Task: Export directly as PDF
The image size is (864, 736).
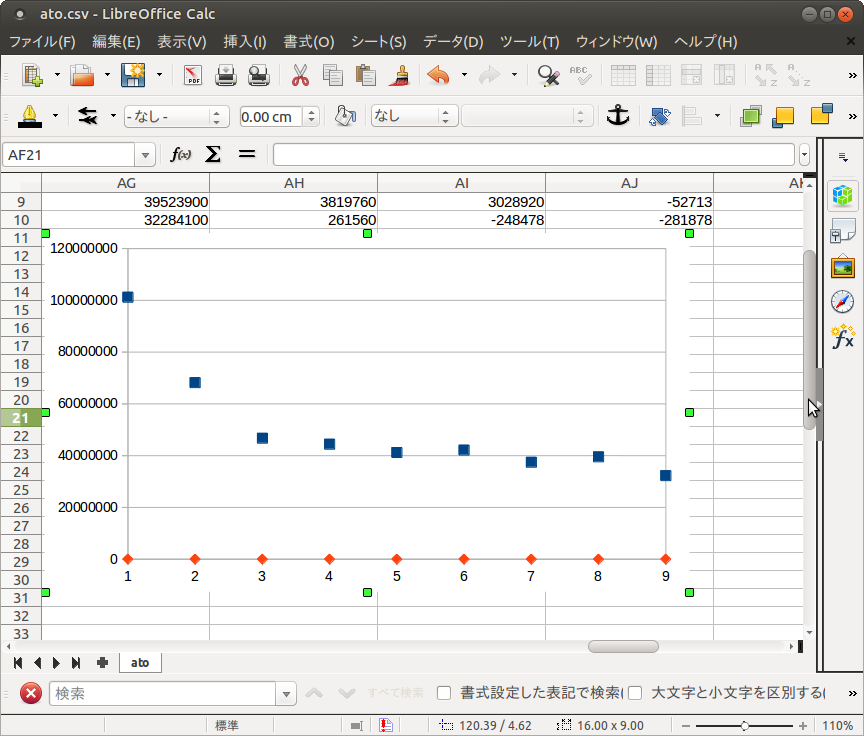Action: [193, 75]
